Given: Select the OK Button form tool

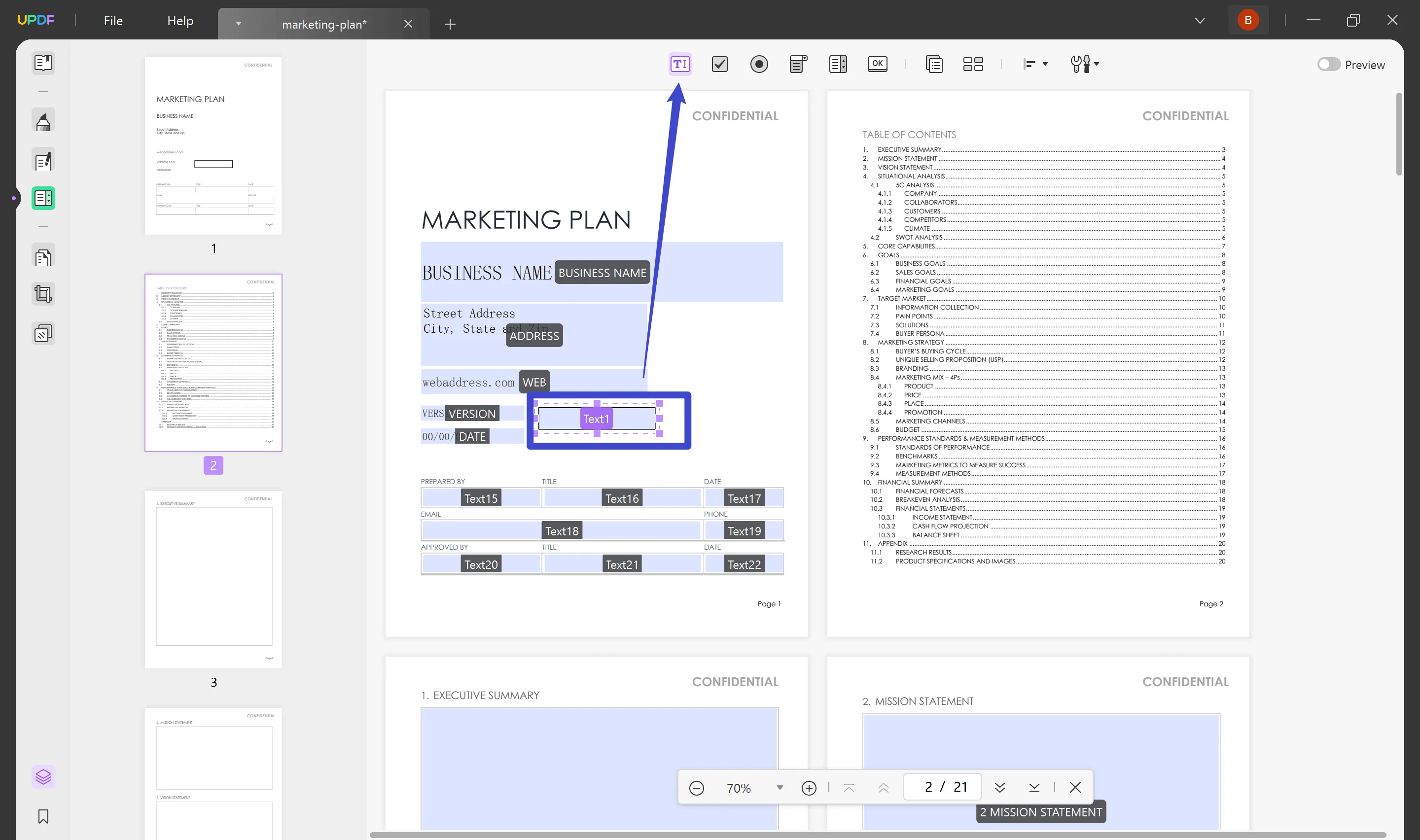Looking at the screenshot, I should point(877,64).
